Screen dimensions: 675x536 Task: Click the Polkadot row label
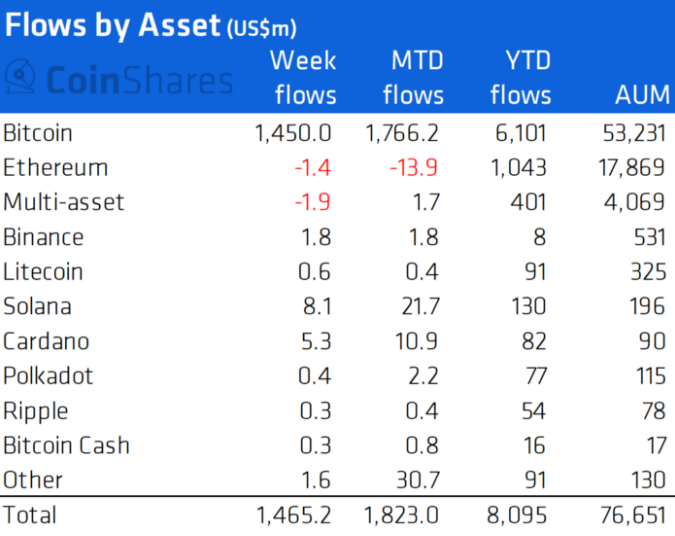coord(48,375)
